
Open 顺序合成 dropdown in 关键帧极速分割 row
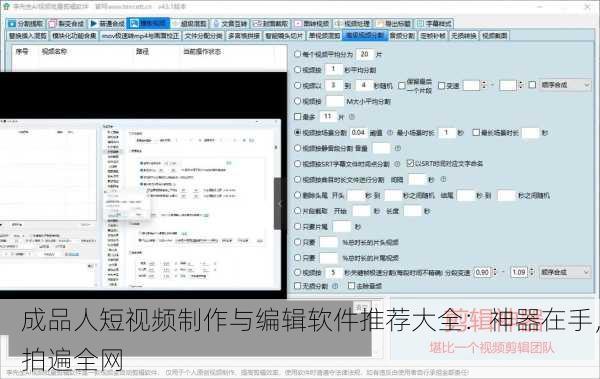pyautogui.click(x=565, y=273)
